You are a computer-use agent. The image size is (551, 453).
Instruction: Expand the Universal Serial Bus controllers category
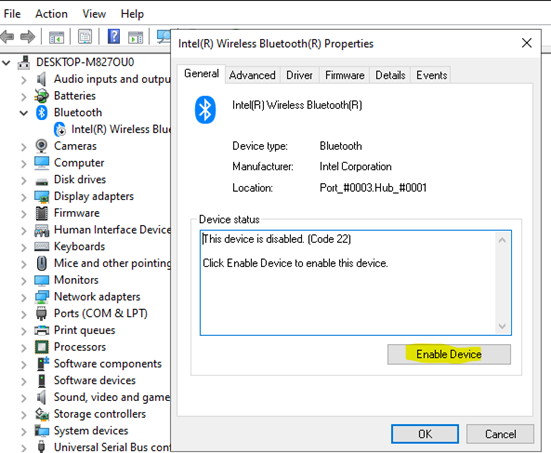(x=24, y=448)
